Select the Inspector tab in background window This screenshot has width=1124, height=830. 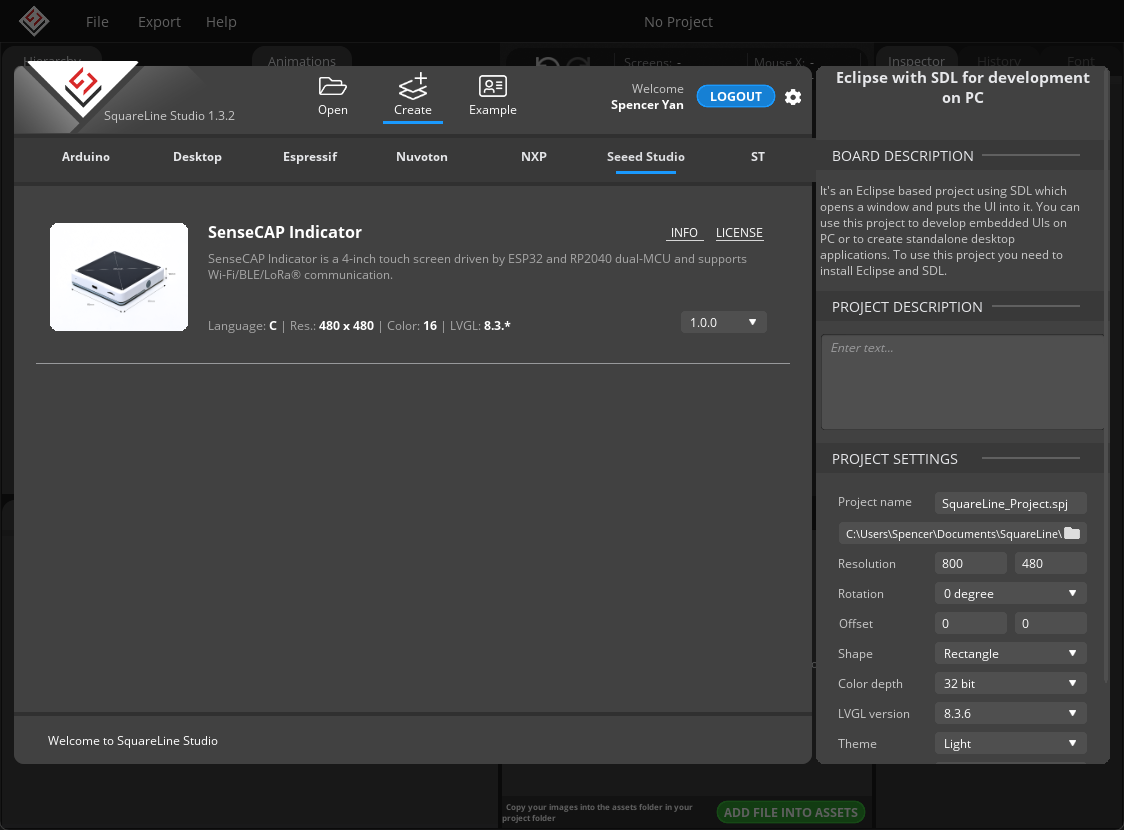(916, 61)
